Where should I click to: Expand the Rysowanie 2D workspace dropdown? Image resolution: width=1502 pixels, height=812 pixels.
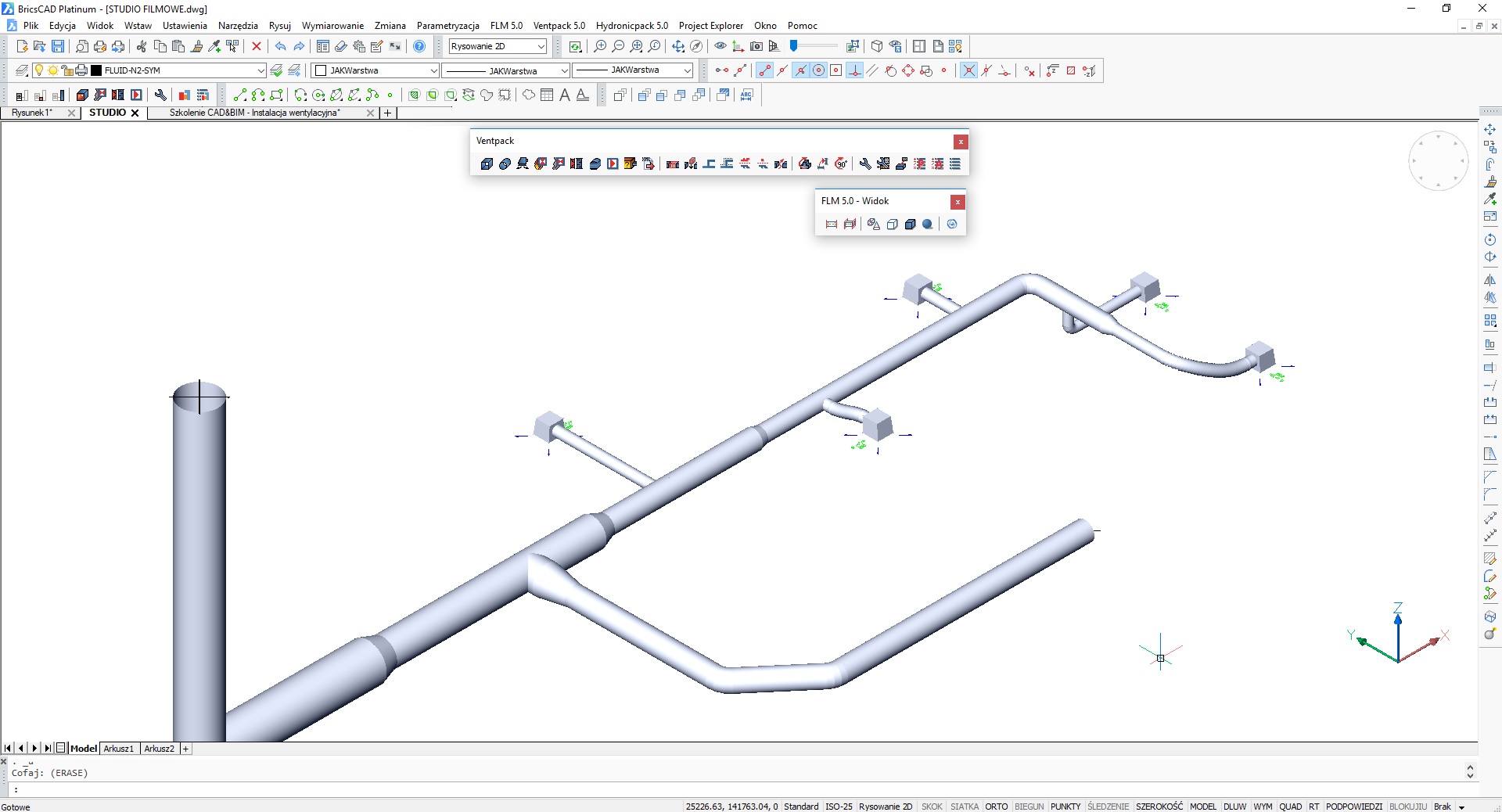(x=541, y=47)
